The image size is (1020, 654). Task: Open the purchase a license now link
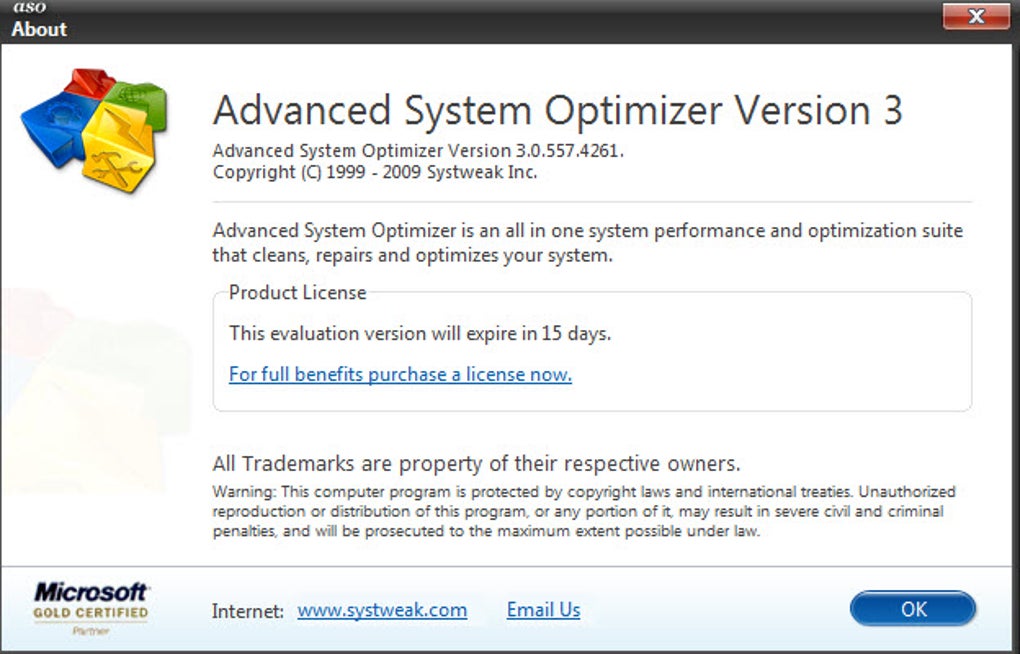[400, 374]
